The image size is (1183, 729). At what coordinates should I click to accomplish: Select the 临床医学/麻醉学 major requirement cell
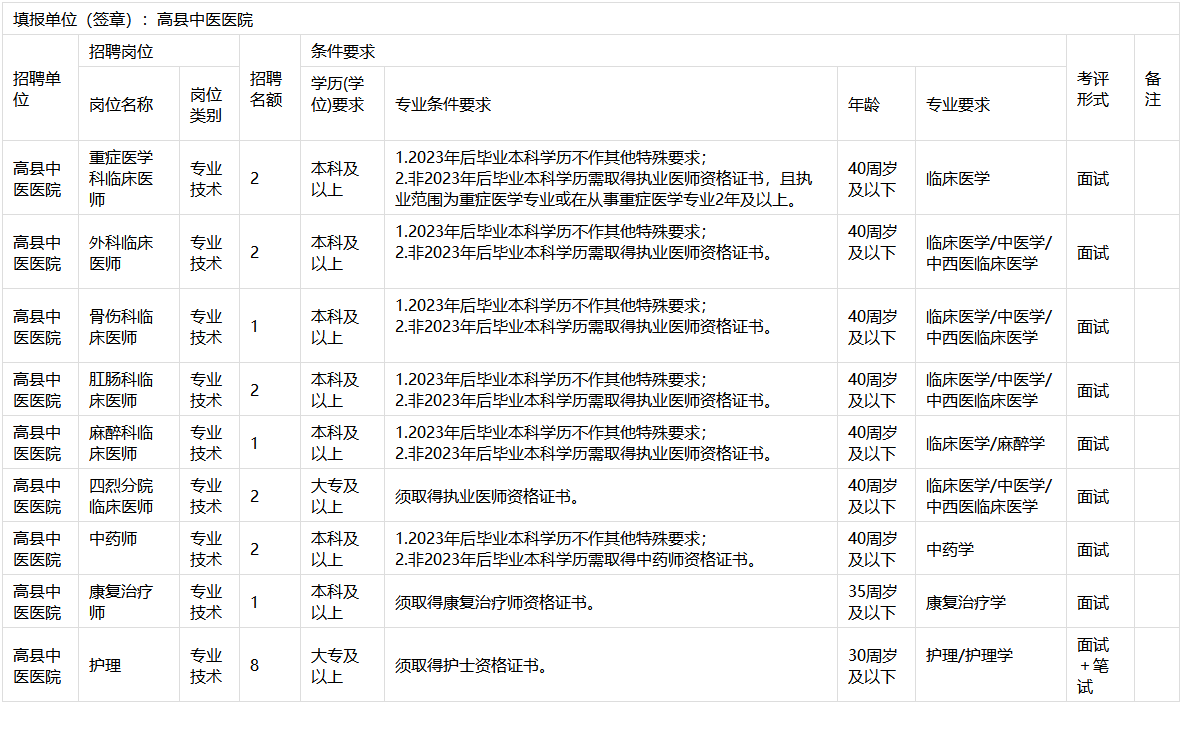point(985,444)
